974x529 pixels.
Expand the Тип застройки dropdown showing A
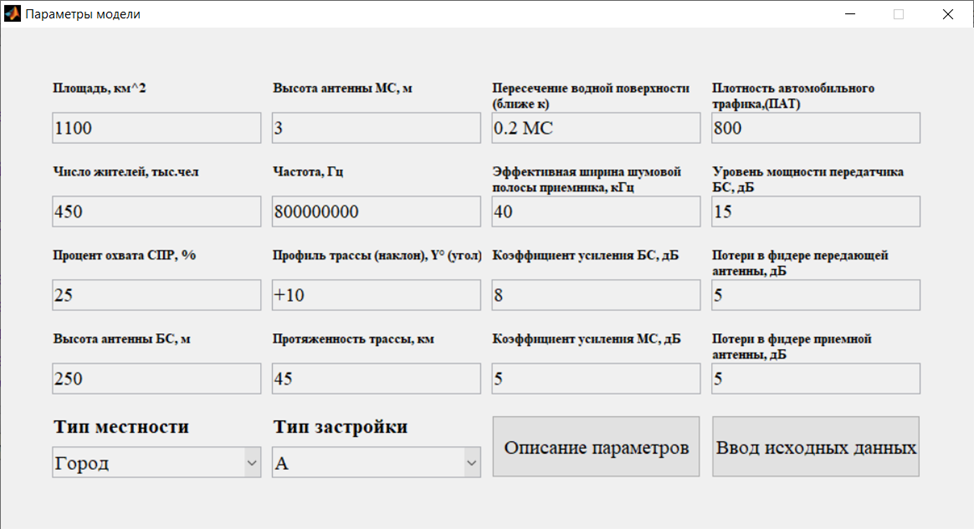[376, 463]
